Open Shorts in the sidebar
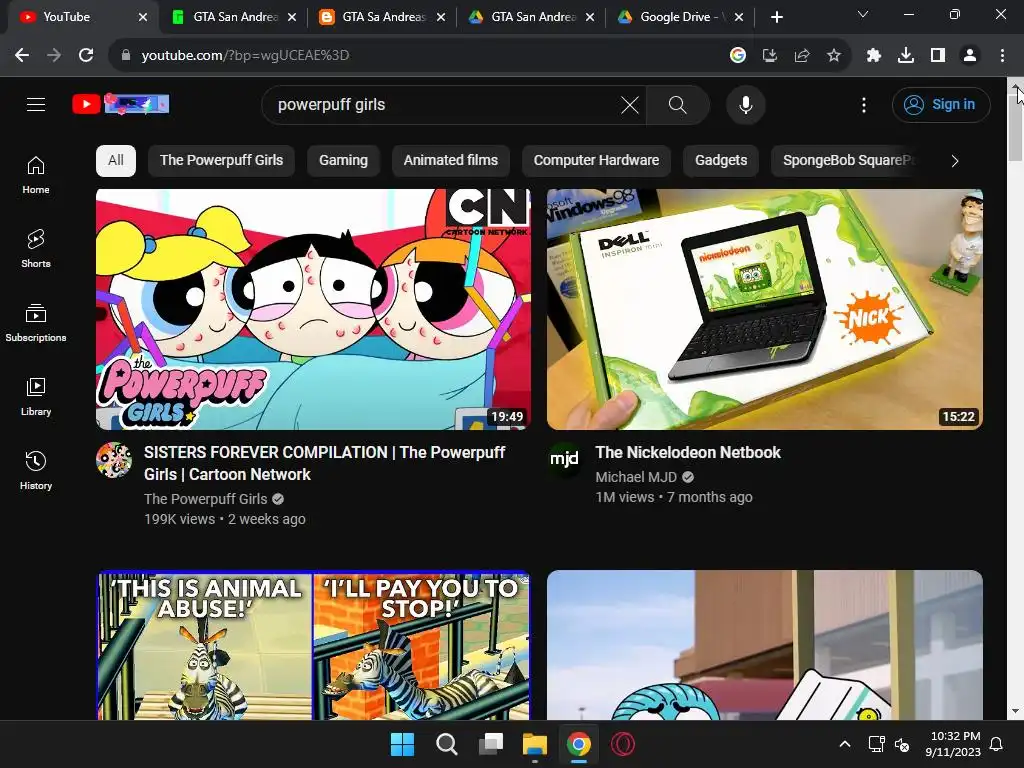Image resolution: width=1024 pixels, height=768 pixels. tap(36, 249)
